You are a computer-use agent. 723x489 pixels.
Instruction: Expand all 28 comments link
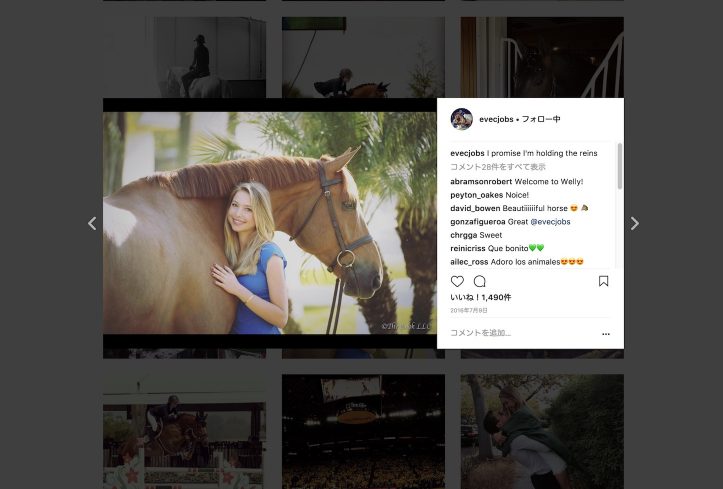(497, 167)
